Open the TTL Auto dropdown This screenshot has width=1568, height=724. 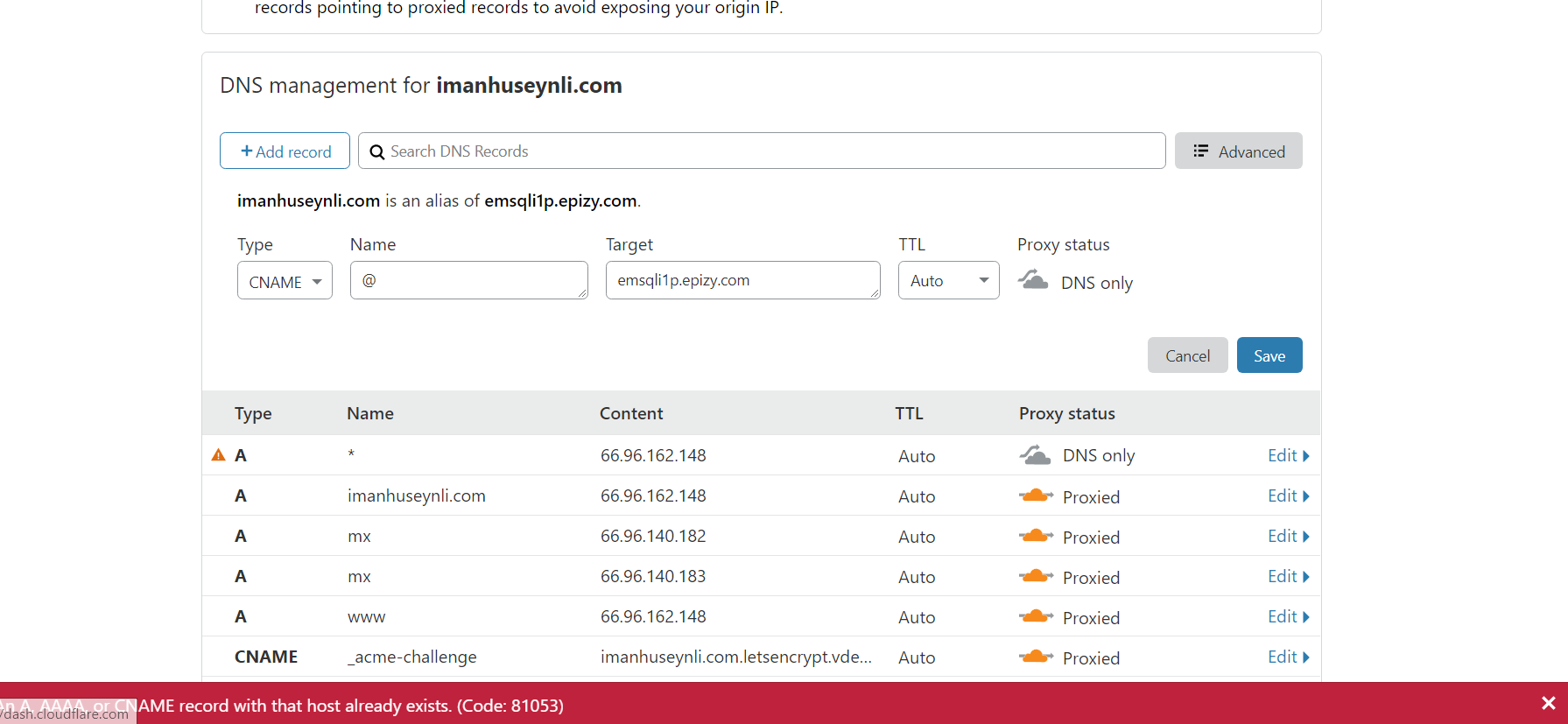[948, 281]
